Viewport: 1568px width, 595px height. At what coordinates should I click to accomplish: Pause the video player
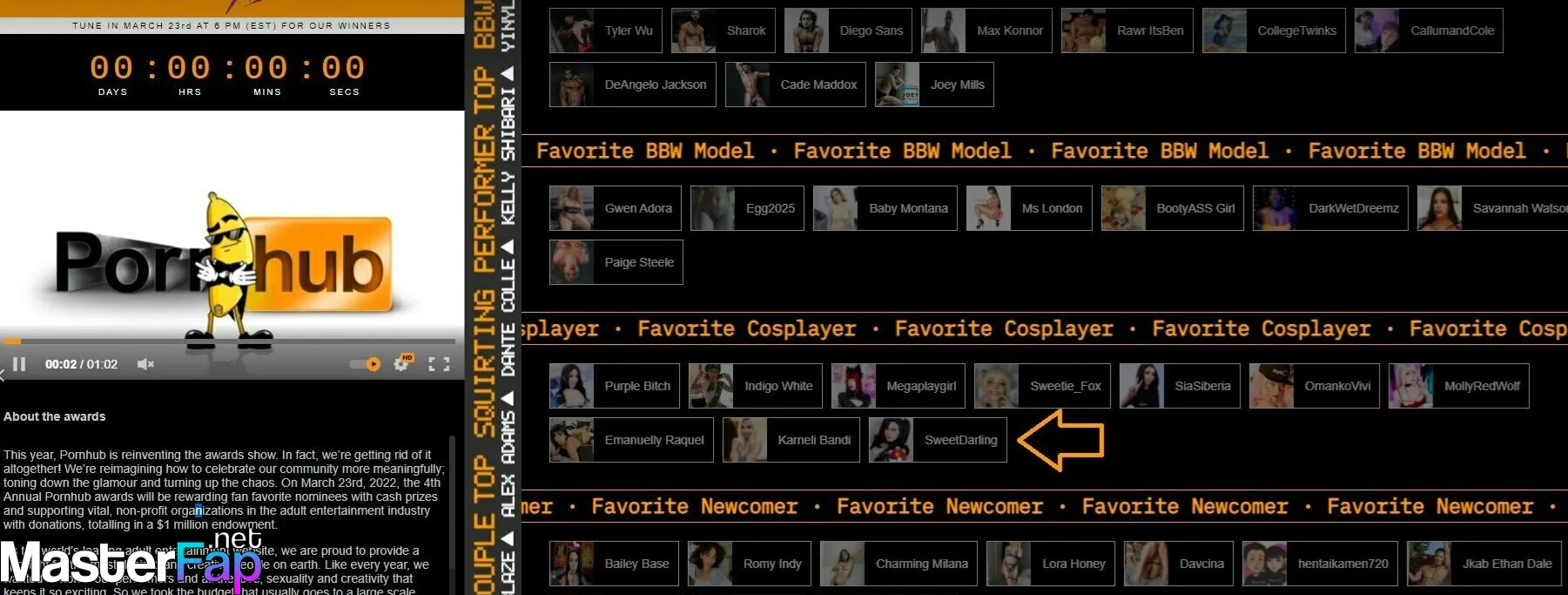click(19, 364)
